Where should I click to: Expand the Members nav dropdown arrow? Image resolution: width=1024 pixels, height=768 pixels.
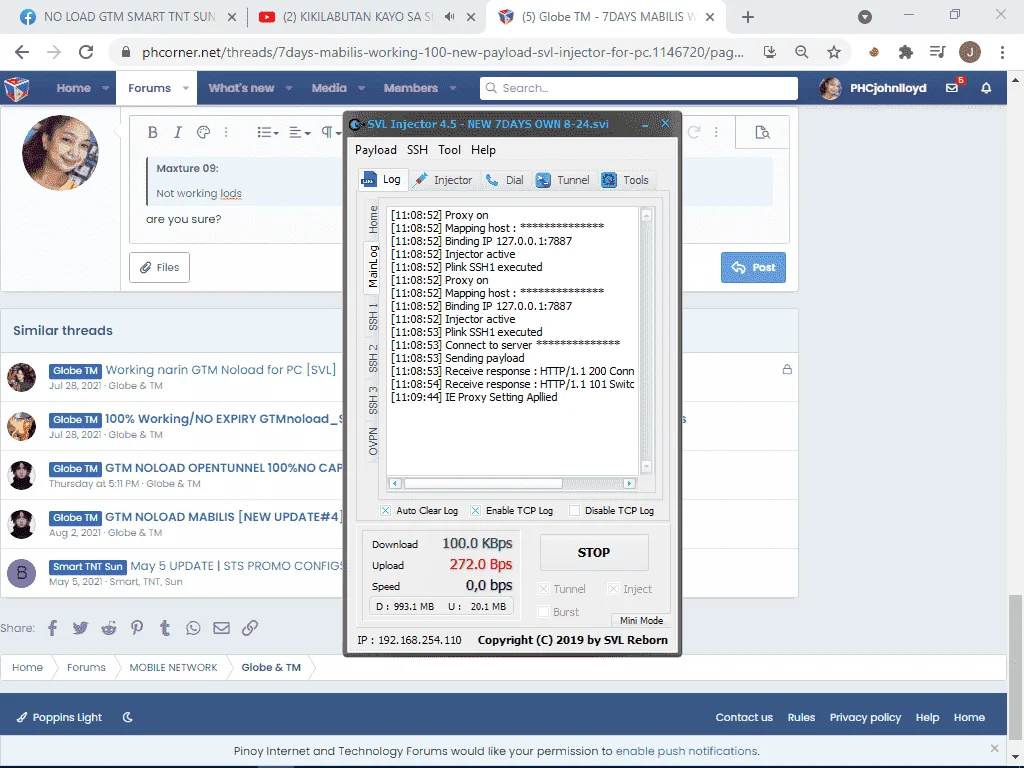[x=453, y=88]
